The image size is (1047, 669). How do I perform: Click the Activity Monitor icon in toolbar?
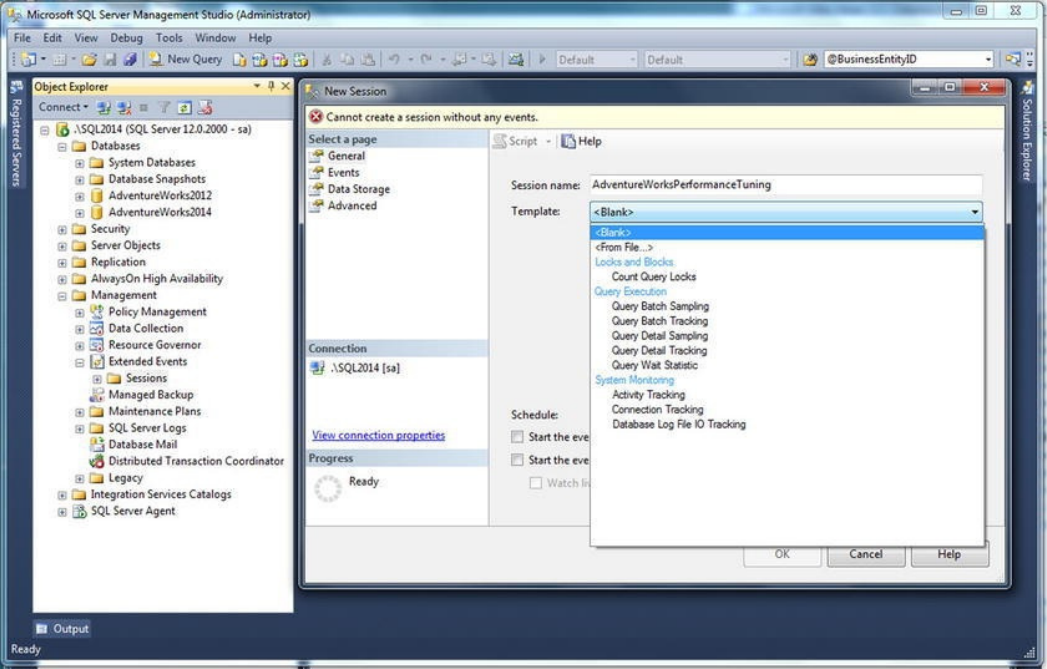click(x=515, y=59)
